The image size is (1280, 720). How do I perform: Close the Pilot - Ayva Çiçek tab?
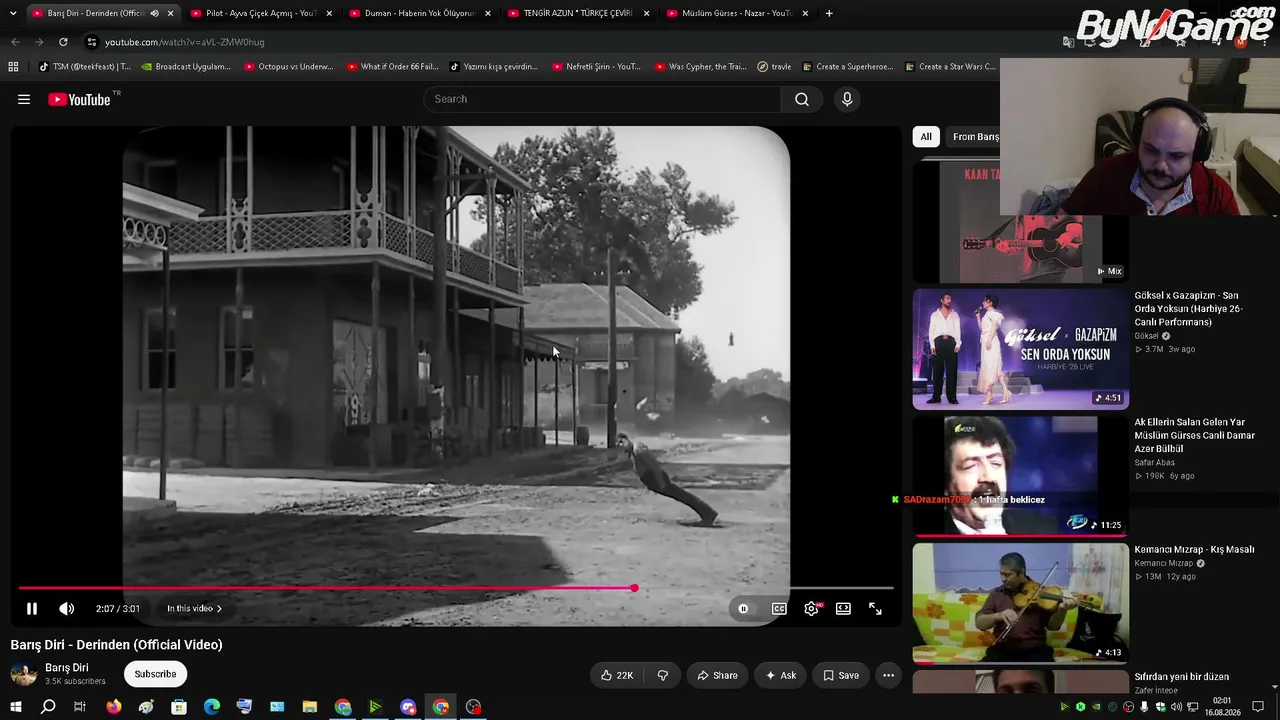[x=329, y=13]
